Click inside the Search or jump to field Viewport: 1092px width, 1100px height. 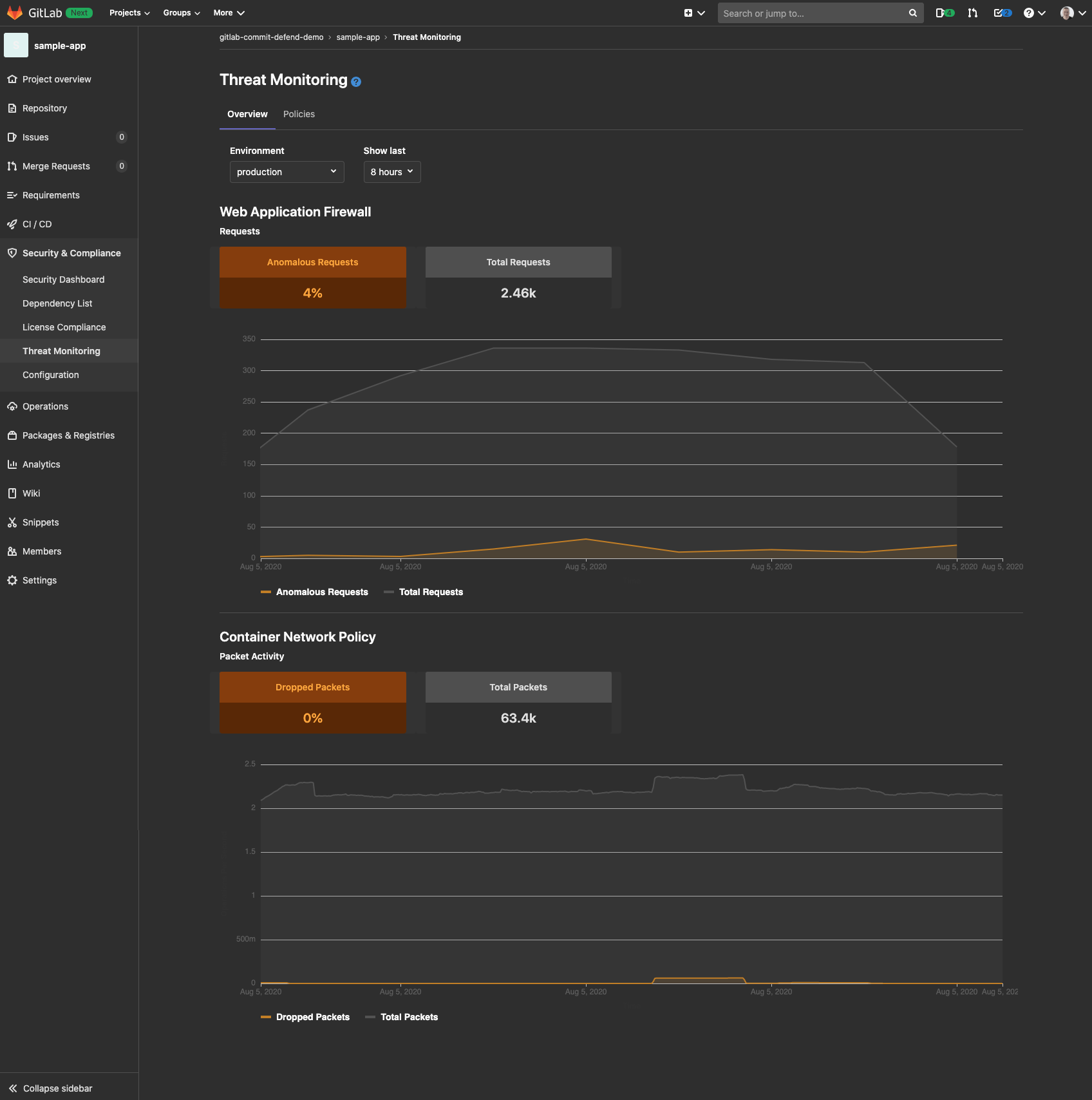811,13
